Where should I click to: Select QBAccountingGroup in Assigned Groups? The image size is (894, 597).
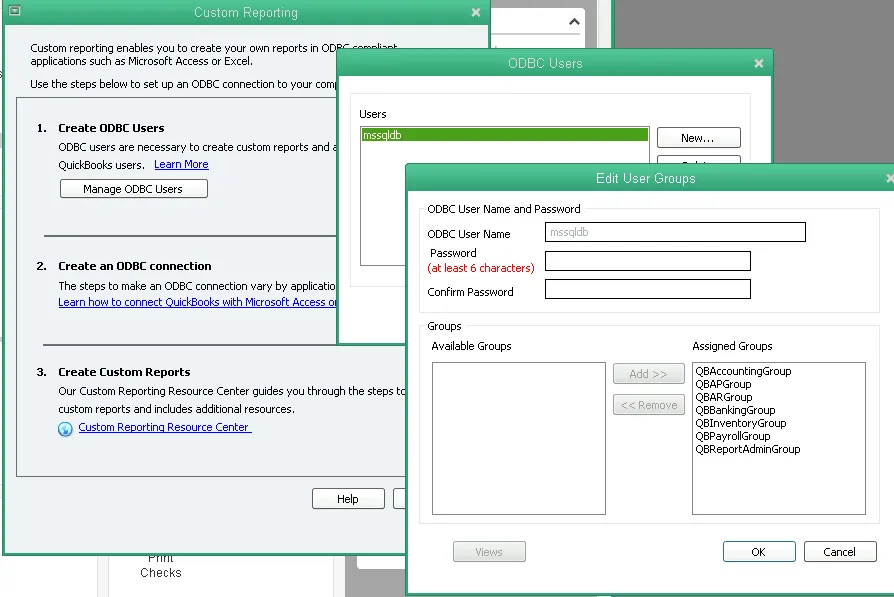point(743,371)
